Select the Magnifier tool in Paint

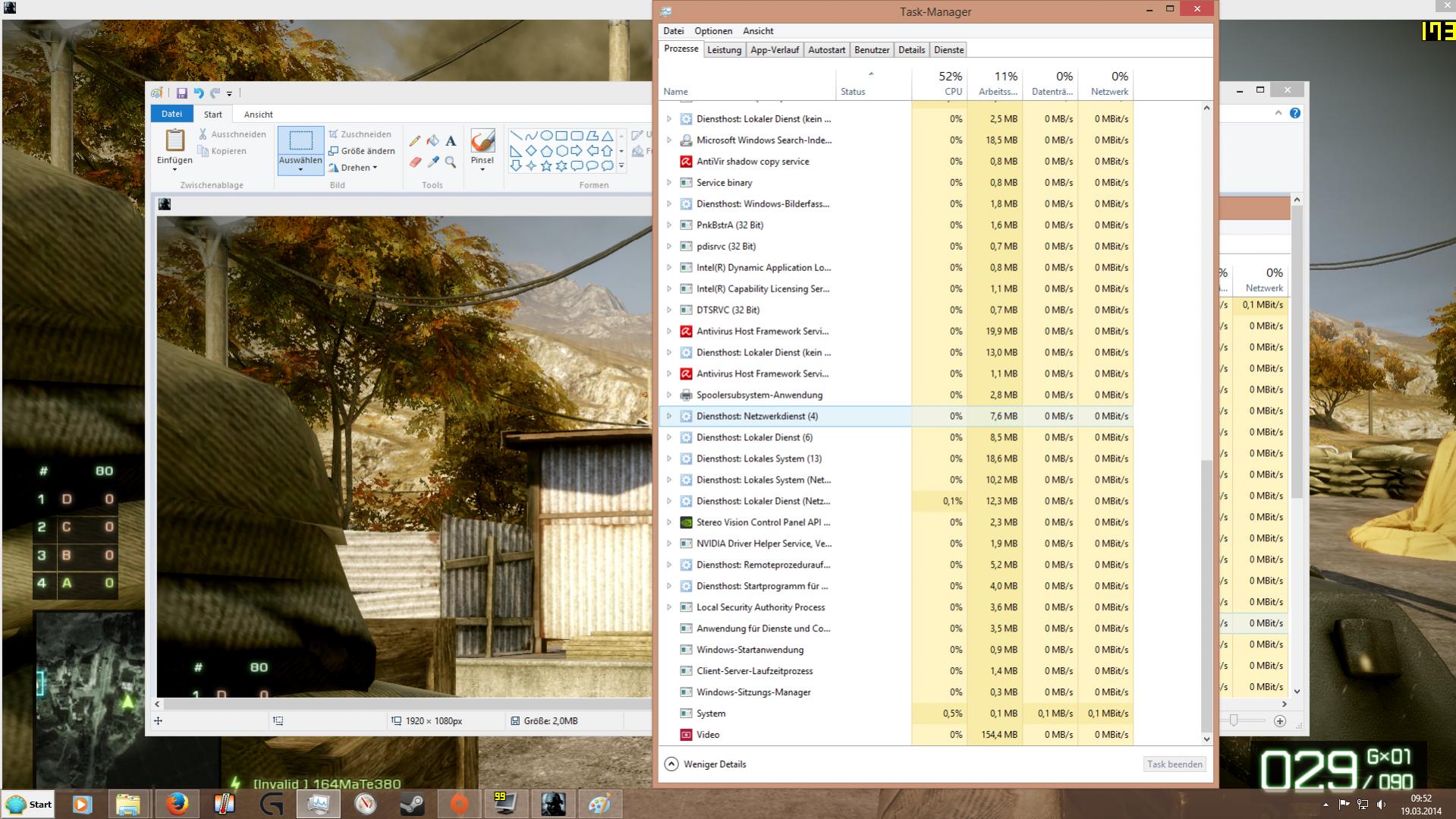point(451,162)
